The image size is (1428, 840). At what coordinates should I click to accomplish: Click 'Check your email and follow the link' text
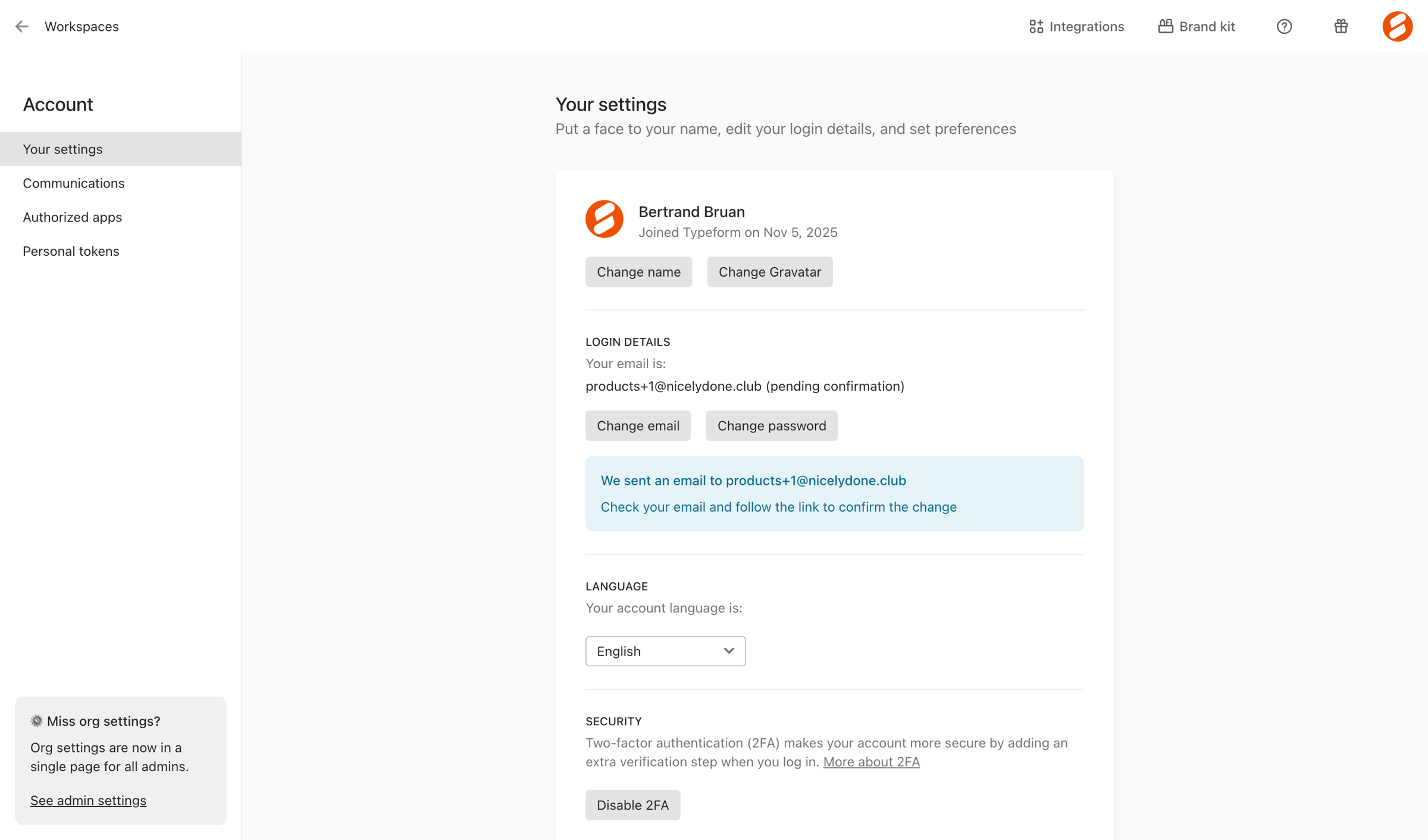(x=778, y=507)
